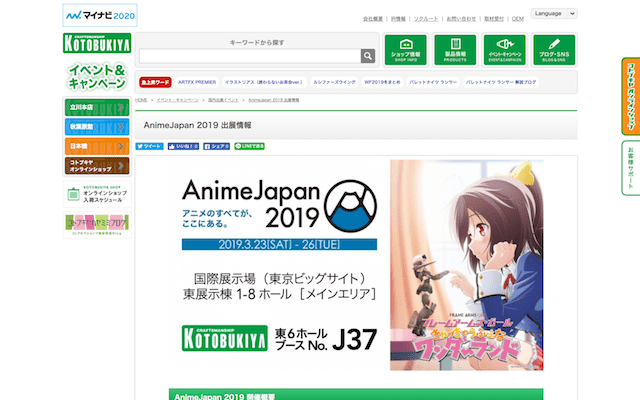Select ARTFX PREMIER trending keyword
This screenshot has height=400, width=640.
(197, 82)
